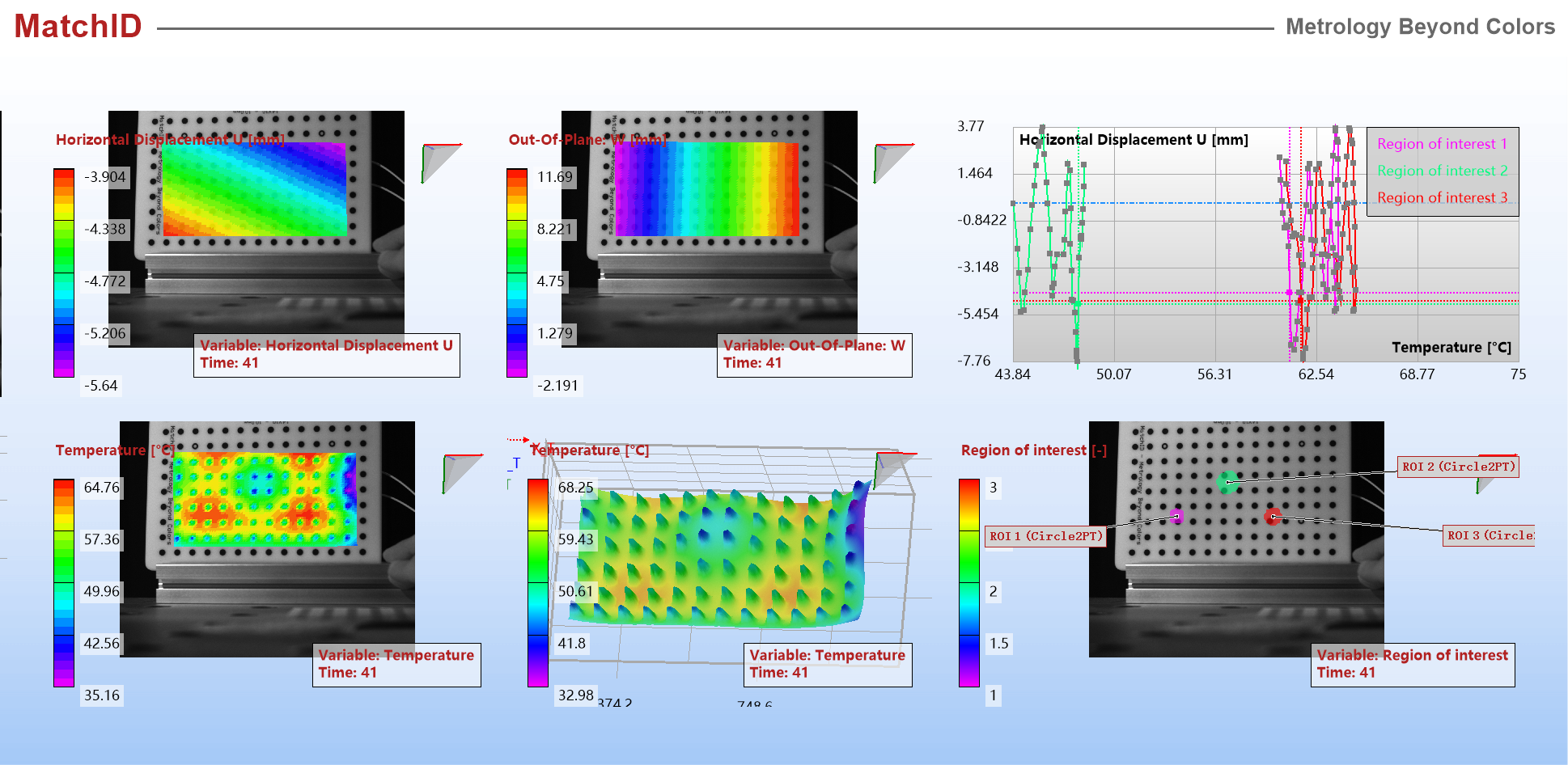Select the magenta ROI 1 circle marker
The height and width of the screenshot is (765, 1568).
tap(1177, 516)
